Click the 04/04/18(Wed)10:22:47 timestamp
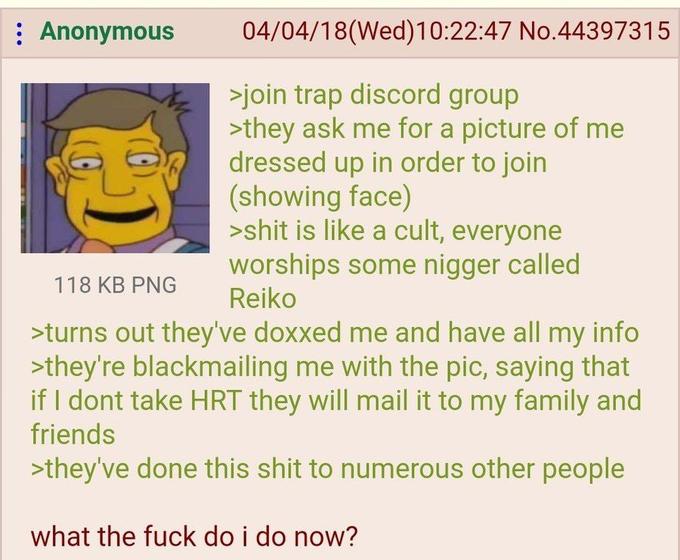Image resolution: width=680 pixels, height=560 pixels. (376, 31)
